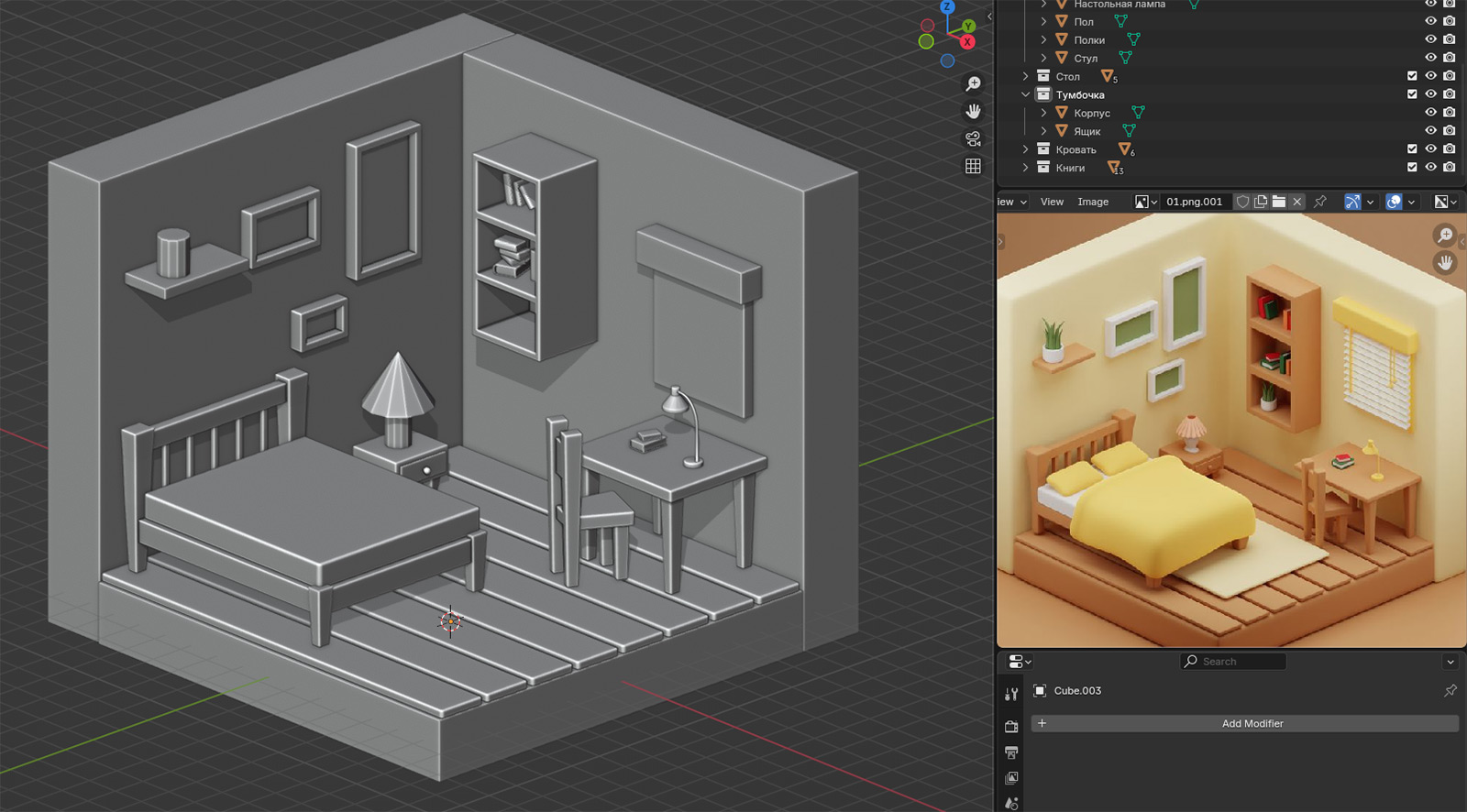The image size is (1467, 812).
Task: Unlink image 01.png.001 with the X button
Action: 1296,202
